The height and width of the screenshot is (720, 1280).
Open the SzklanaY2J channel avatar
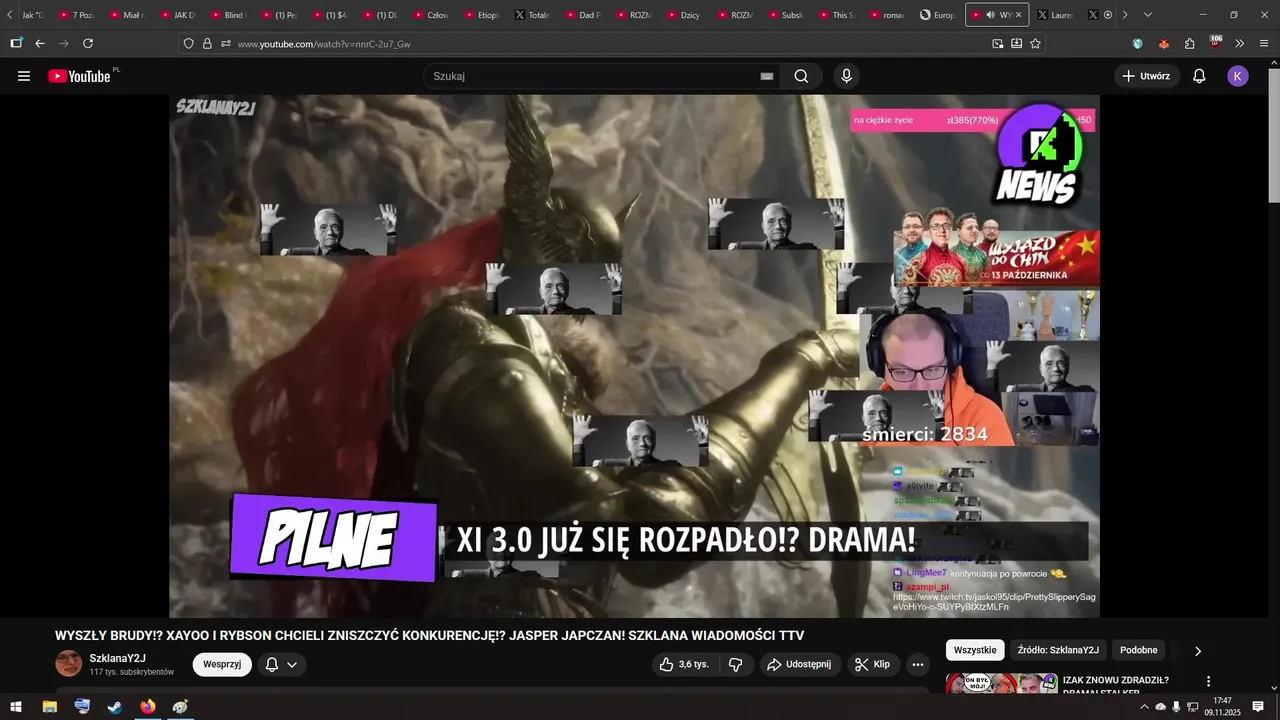click(x=69, y=664)
